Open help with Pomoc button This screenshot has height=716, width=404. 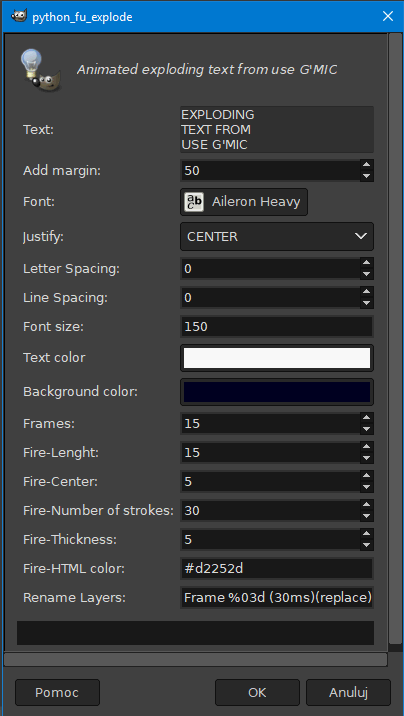57,693
